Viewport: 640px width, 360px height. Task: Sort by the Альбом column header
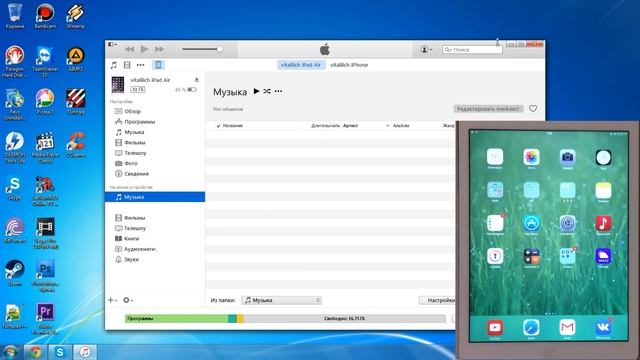401,126
